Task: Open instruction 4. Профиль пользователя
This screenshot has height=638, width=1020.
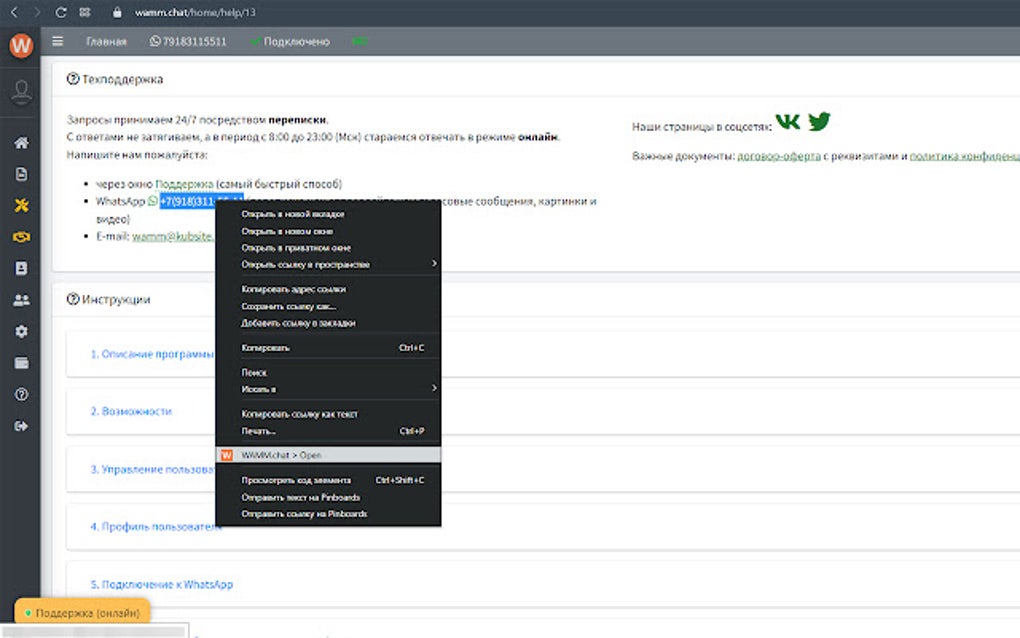Action: point(155,527)
